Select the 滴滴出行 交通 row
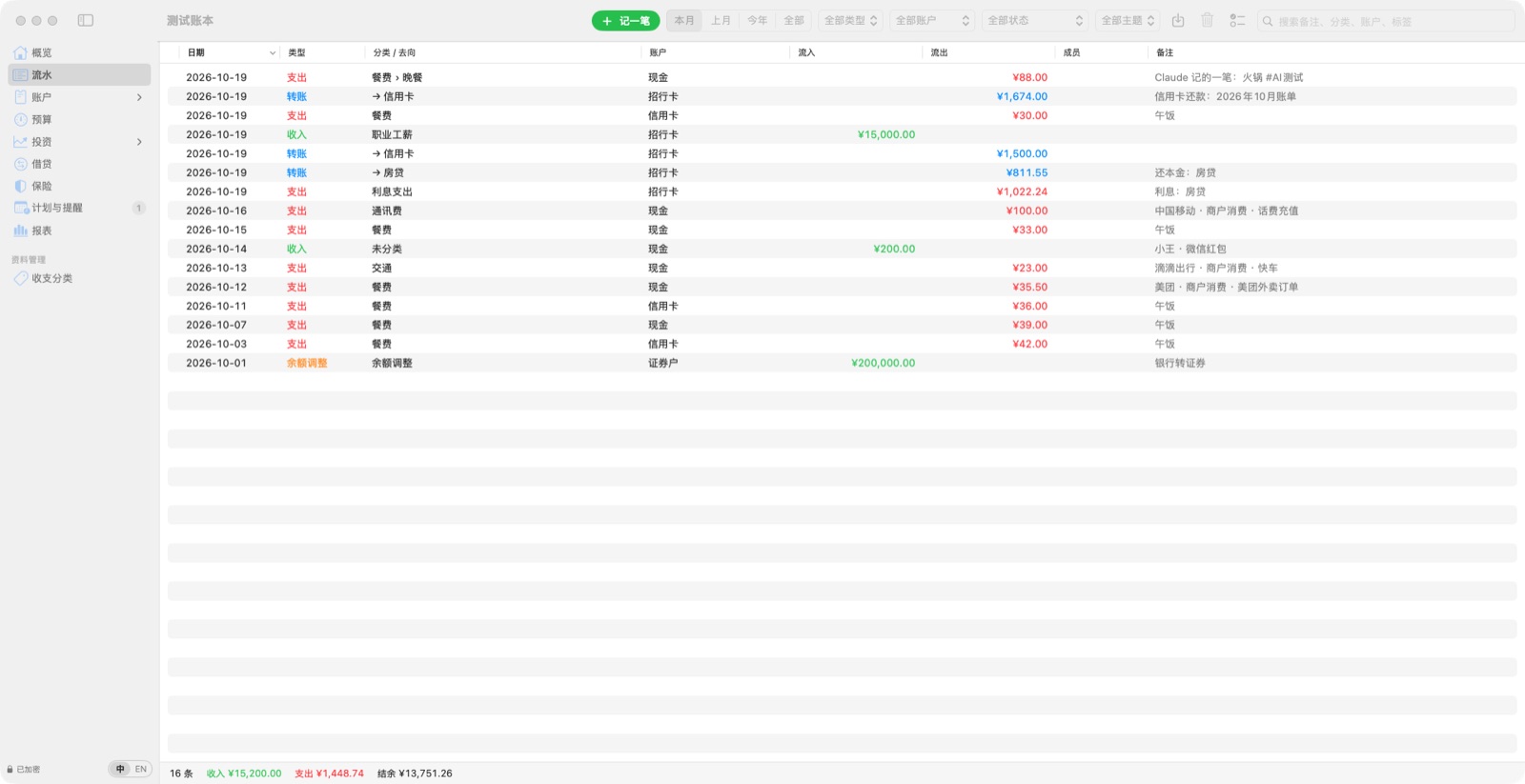This screenshot has width=1525, height=784. click(843, 268)
